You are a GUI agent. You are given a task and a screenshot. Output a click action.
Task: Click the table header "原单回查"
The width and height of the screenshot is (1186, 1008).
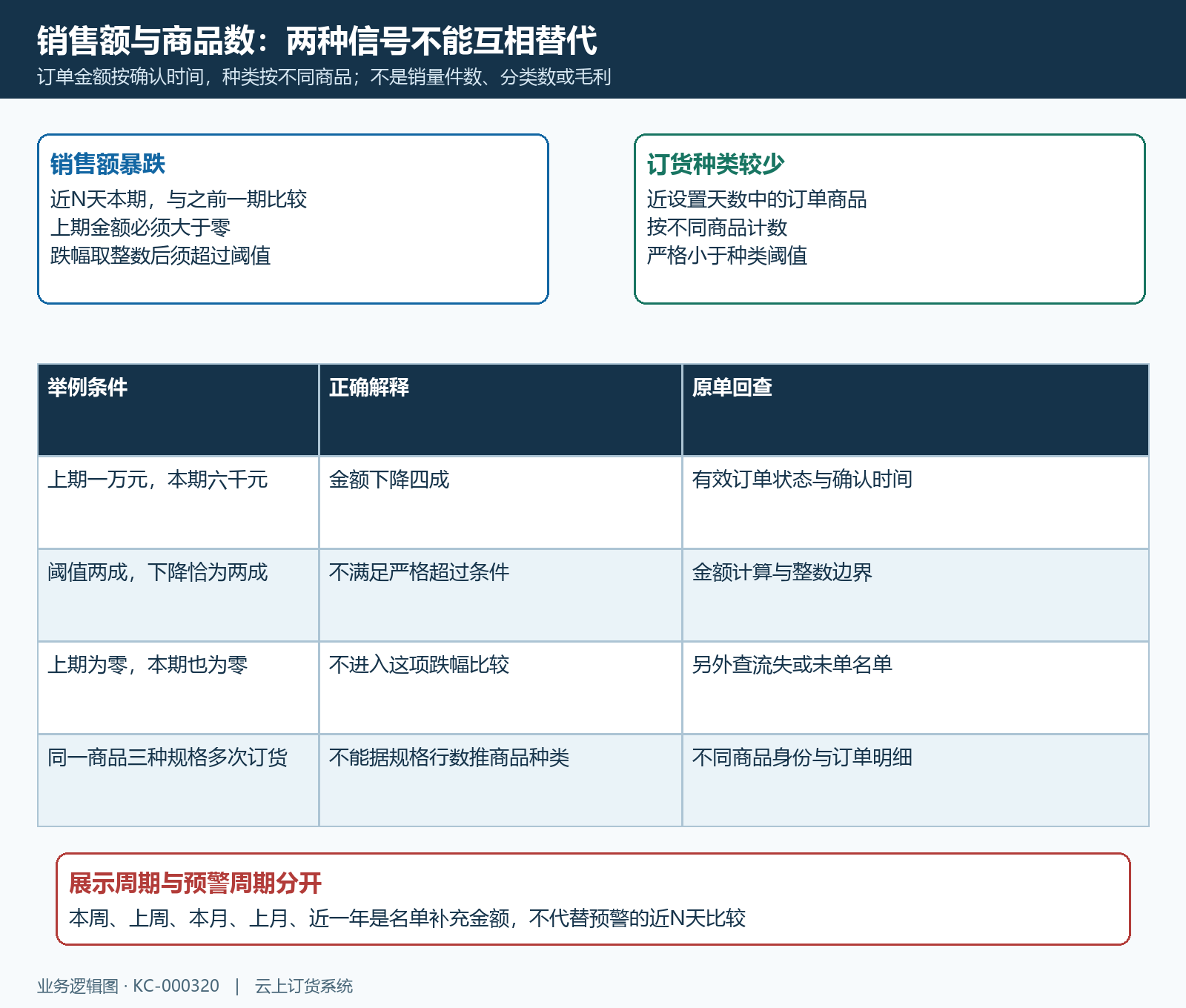(x=915, y=410)
